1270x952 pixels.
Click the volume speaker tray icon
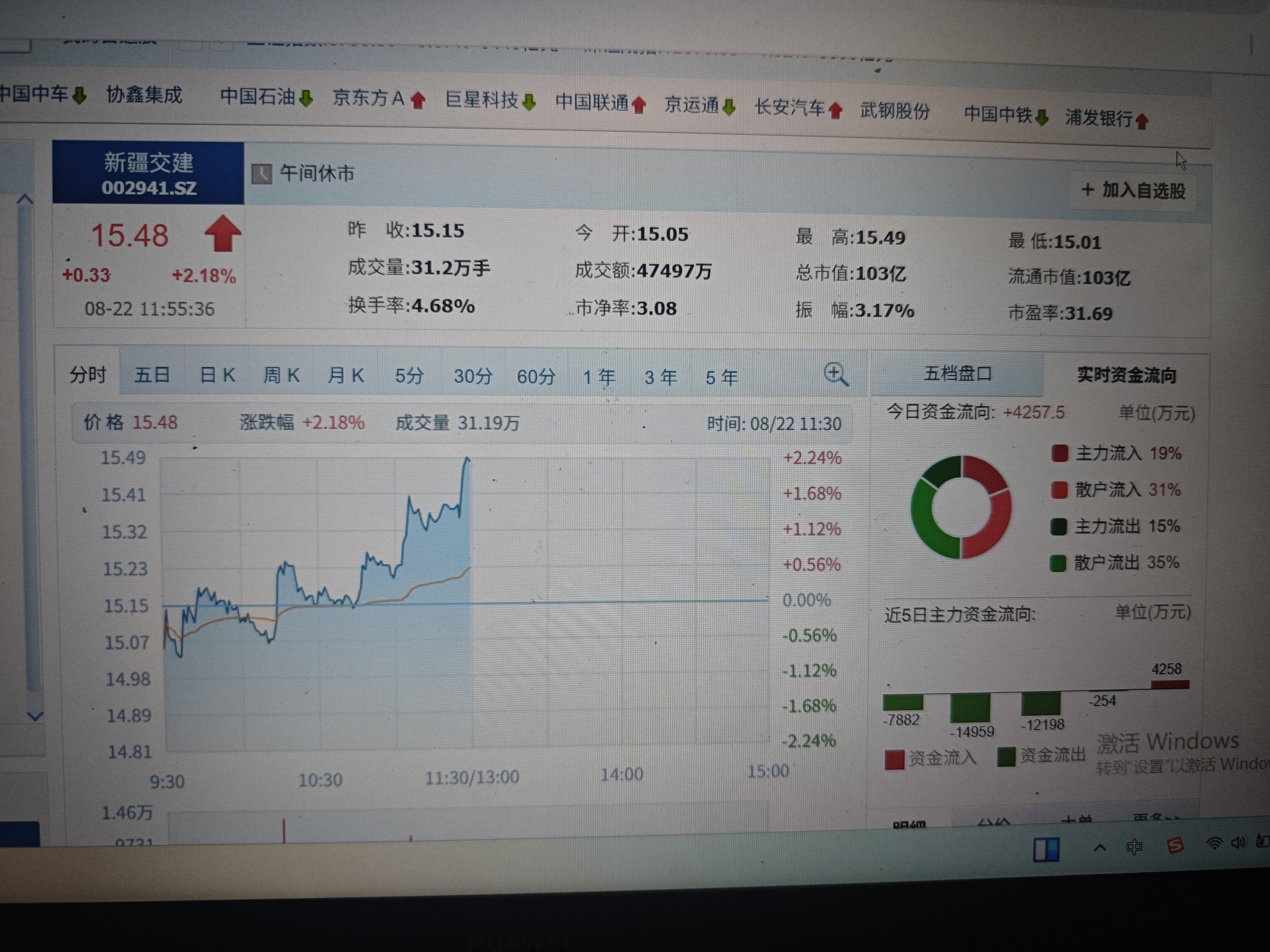pyautogui.click(x=1238, y=842)
